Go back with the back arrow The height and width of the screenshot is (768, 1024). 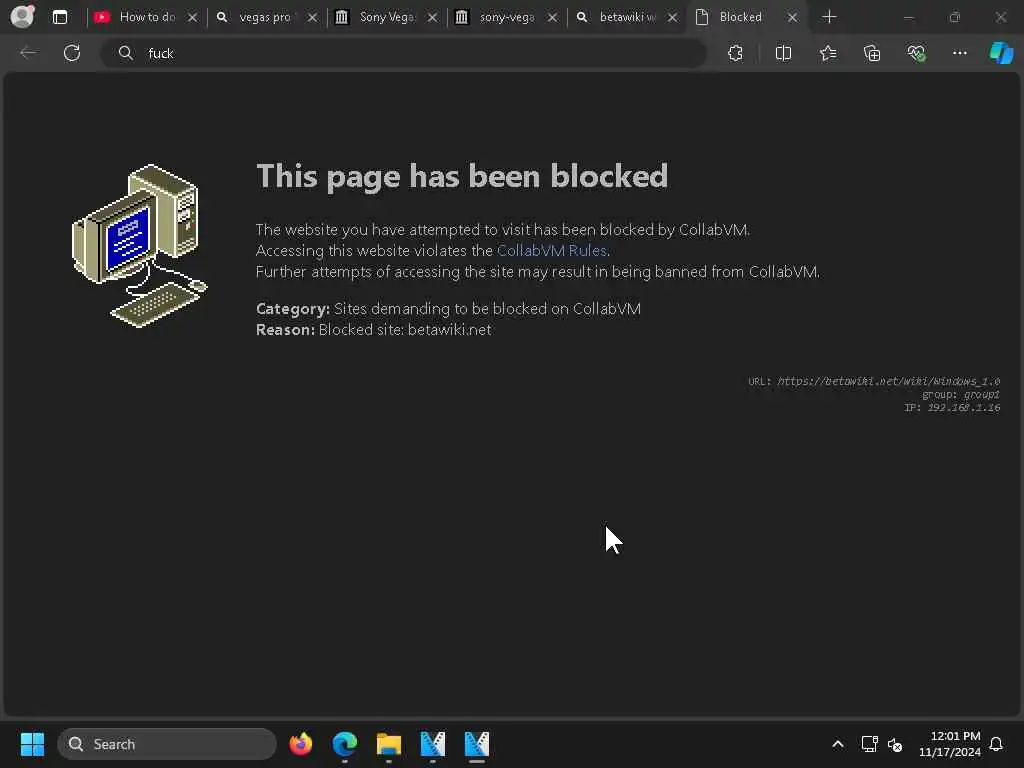coord(28,53)
